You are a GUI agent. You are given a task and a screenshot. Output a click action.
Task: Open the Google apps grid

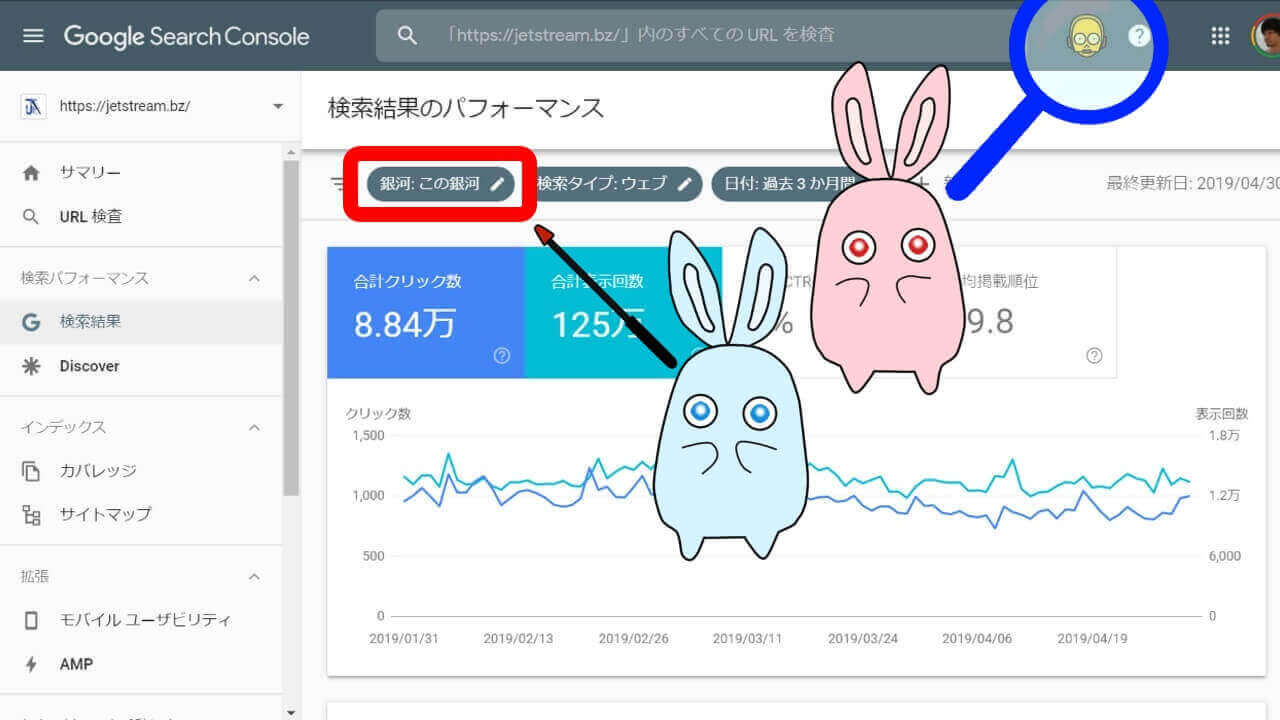click(x=1220, y=36)
